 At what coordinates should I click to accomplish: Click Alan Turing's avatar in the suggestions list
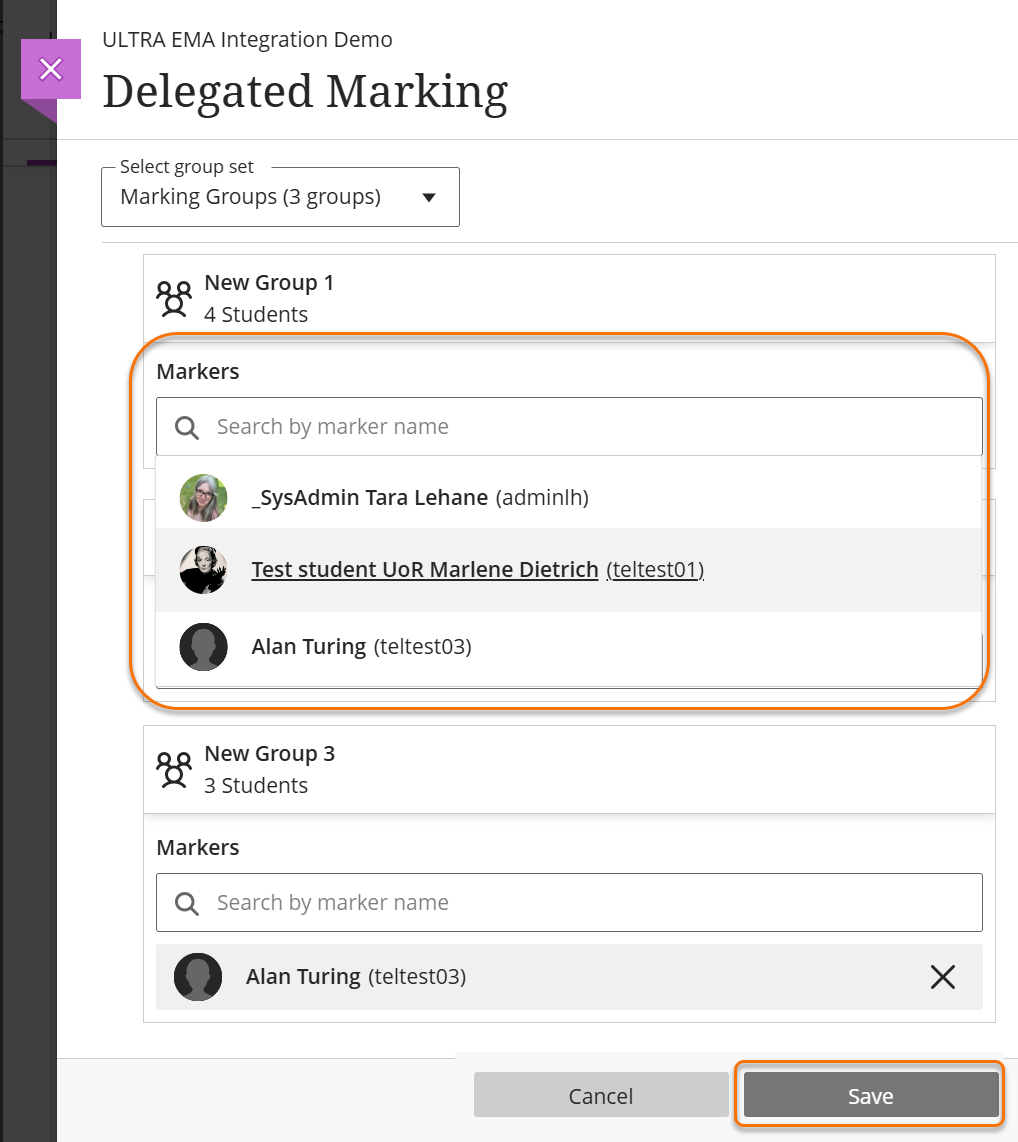[203, 647]
